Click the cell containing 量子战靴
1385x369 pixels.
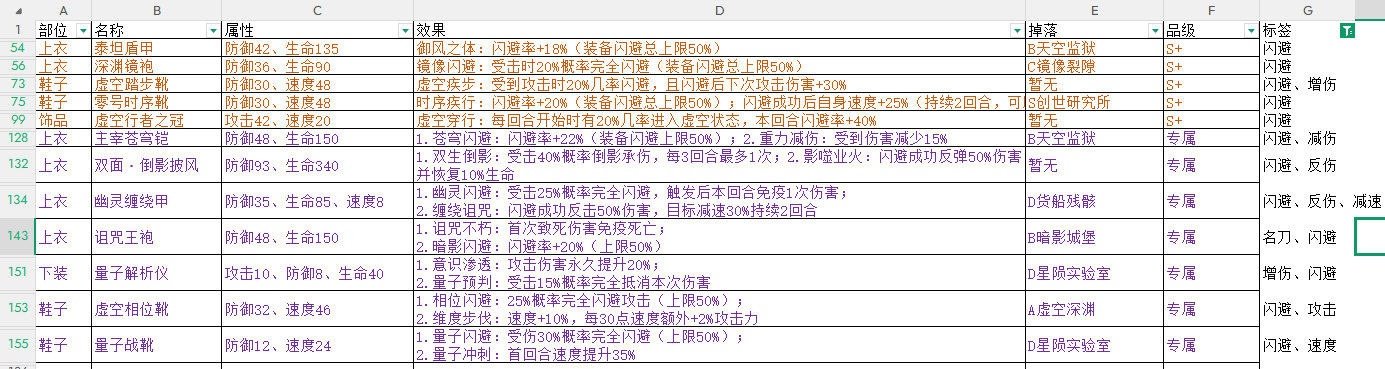(156, 345)
